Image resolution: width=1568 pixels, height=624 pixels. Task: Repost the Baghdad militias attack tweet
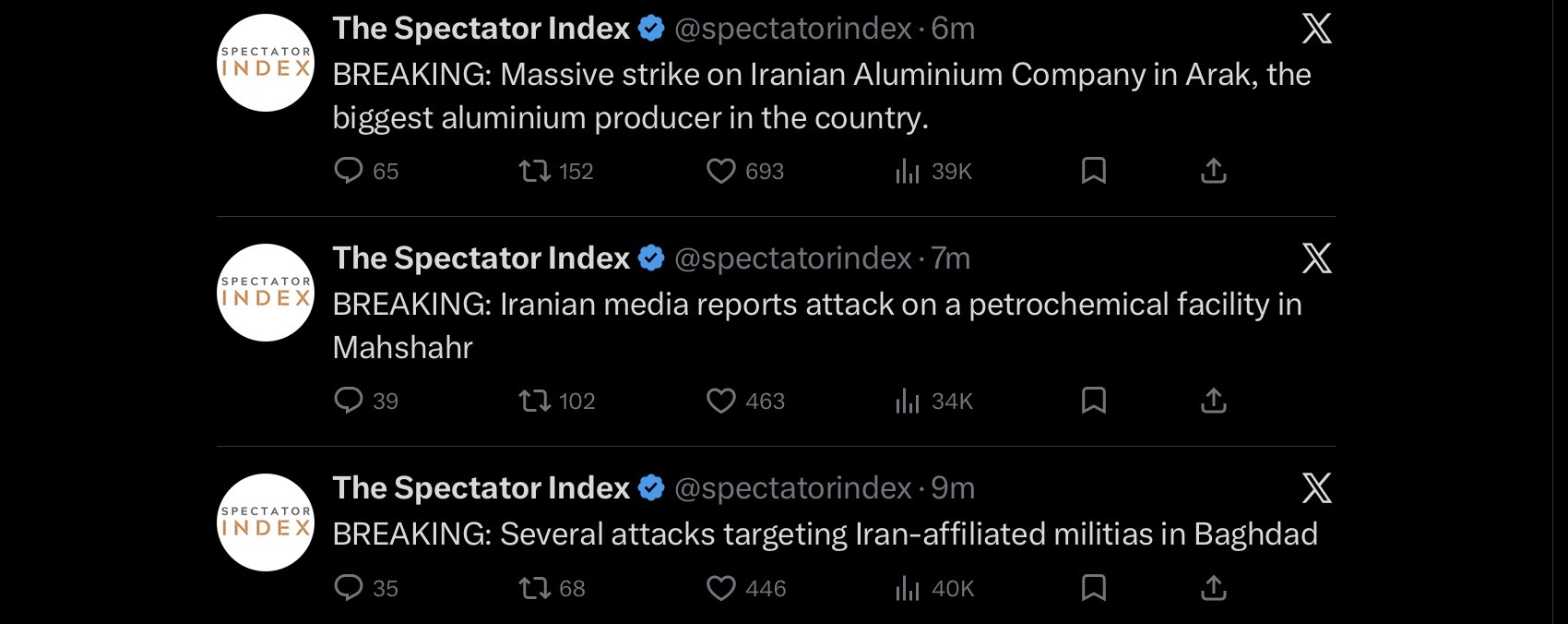tap(535, 588)
